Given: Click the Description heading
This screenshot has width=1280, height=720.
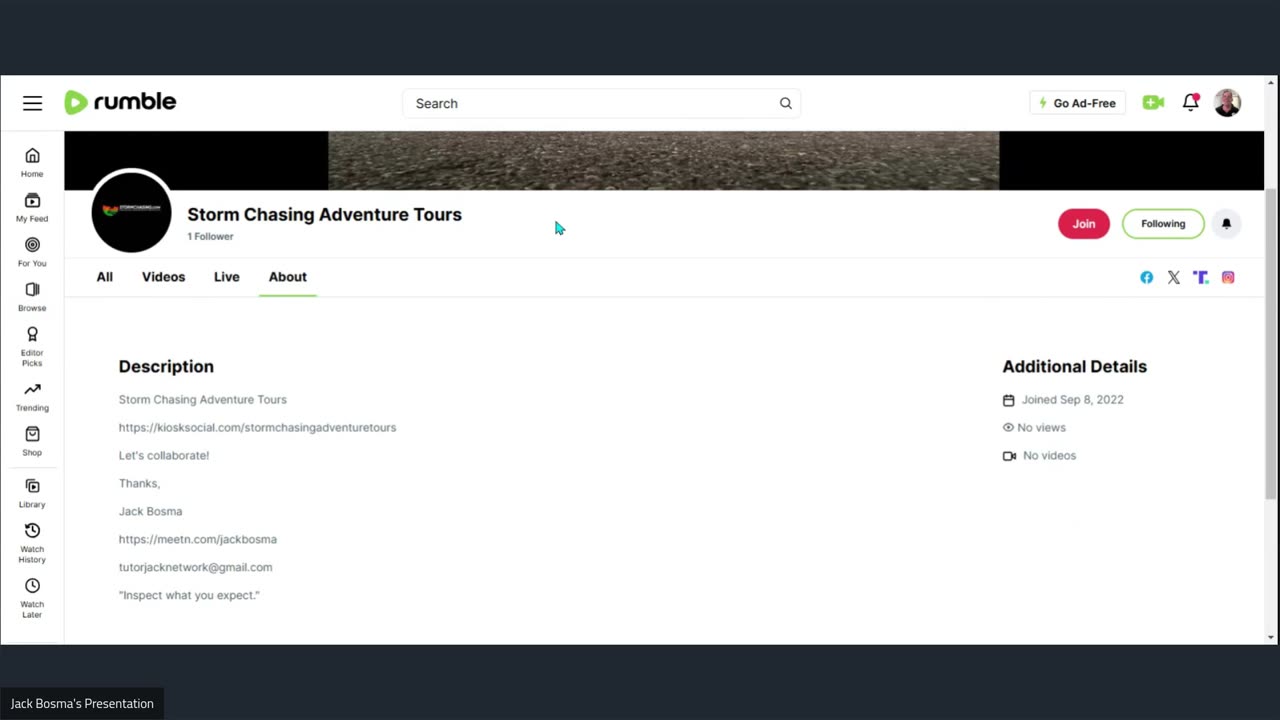Looking at the screenshot, I should 166,366.
